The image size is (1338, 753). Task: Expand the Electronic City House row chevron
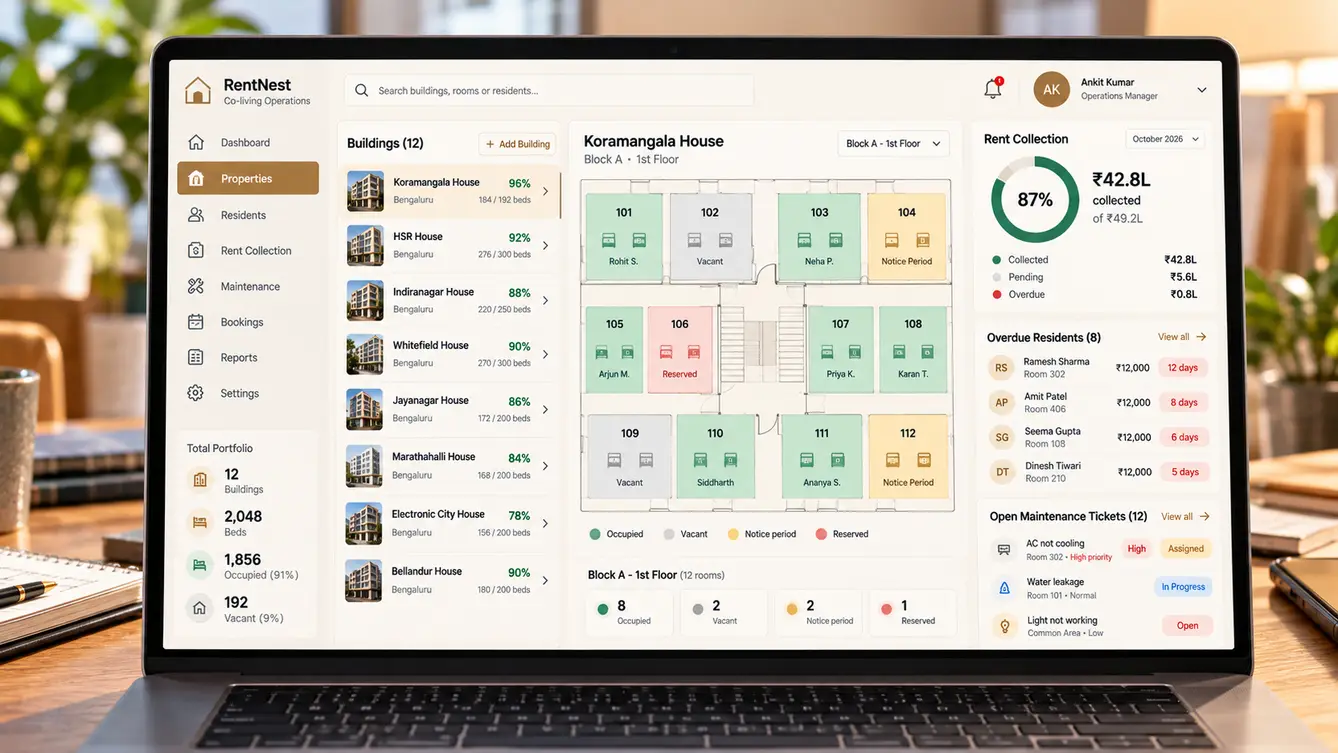(545, 523)
